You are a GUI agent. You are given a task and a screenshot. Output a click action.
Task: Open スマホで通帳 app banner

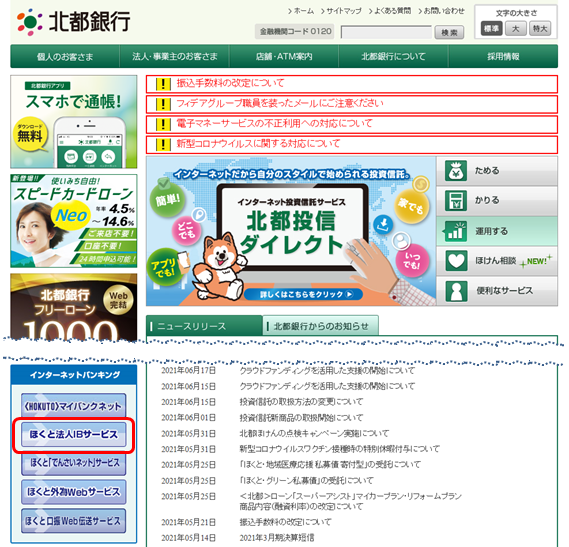tap(74, 122)
